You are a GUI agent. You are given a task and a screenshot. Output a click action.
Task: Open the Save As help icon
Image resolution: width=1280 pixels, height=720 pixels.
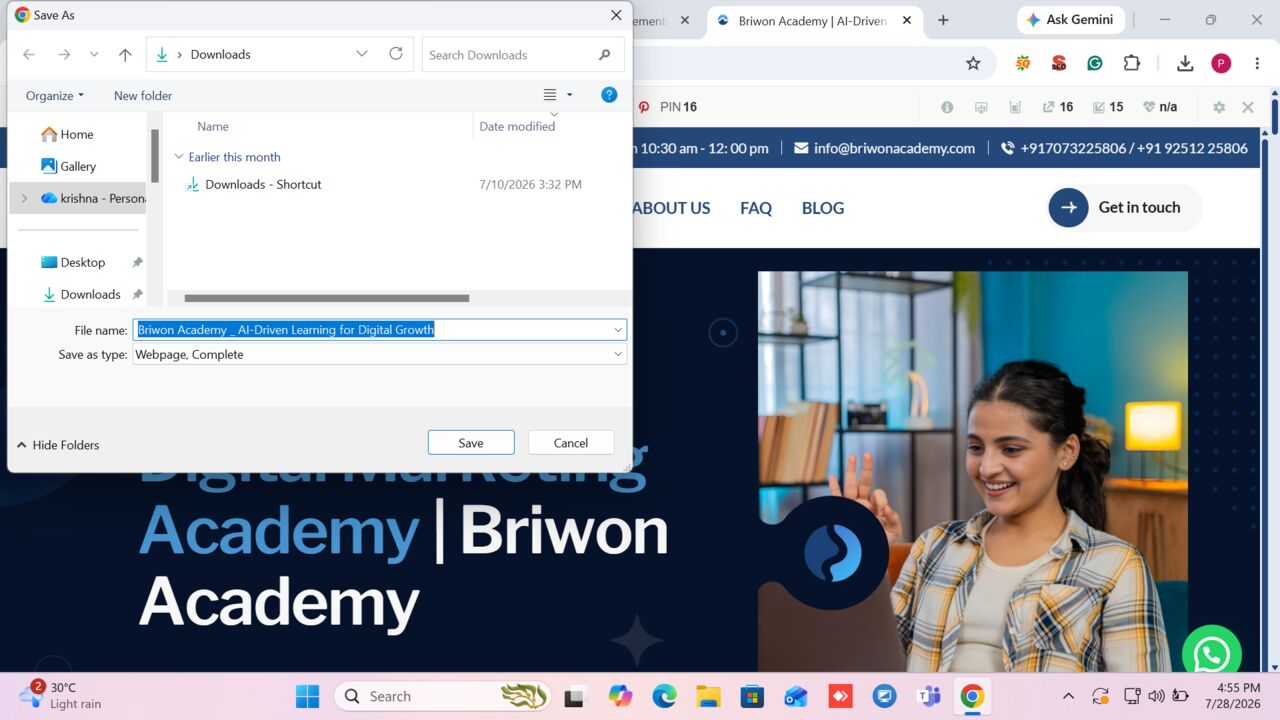[x=609, y=95]
